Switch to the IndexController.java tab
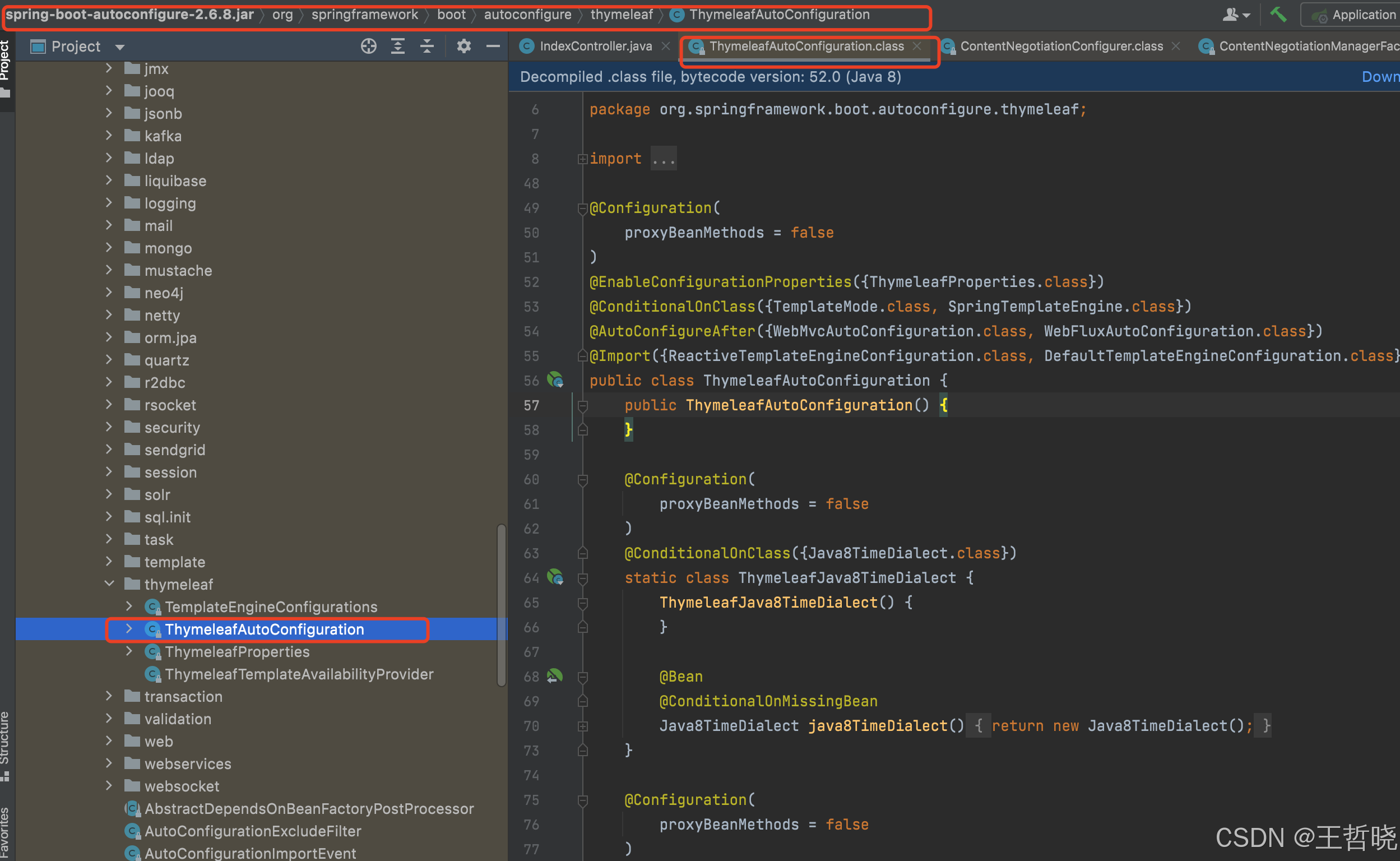 [595, 46]
